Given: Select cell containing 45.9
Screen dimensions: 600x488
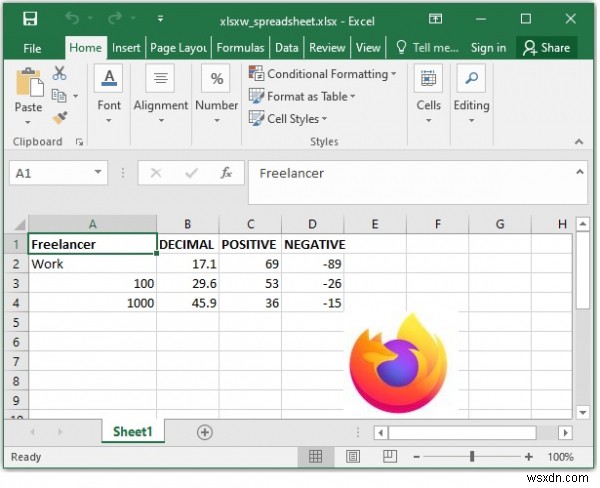Looking at the screenshot, I should (188, 303).
